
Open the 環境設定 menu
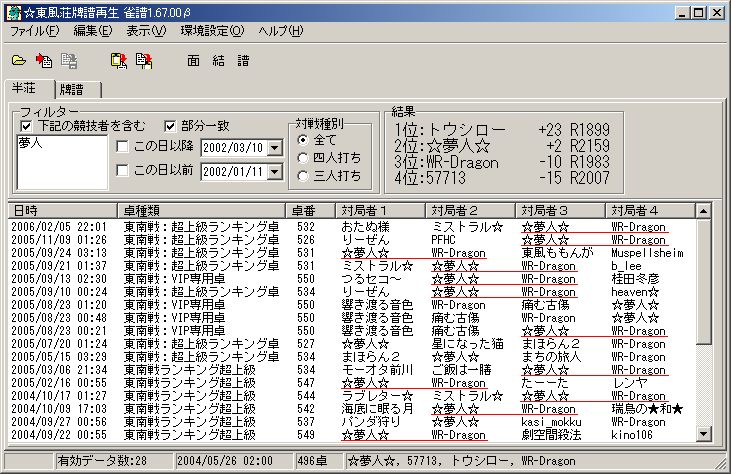(x=211, y=31)
